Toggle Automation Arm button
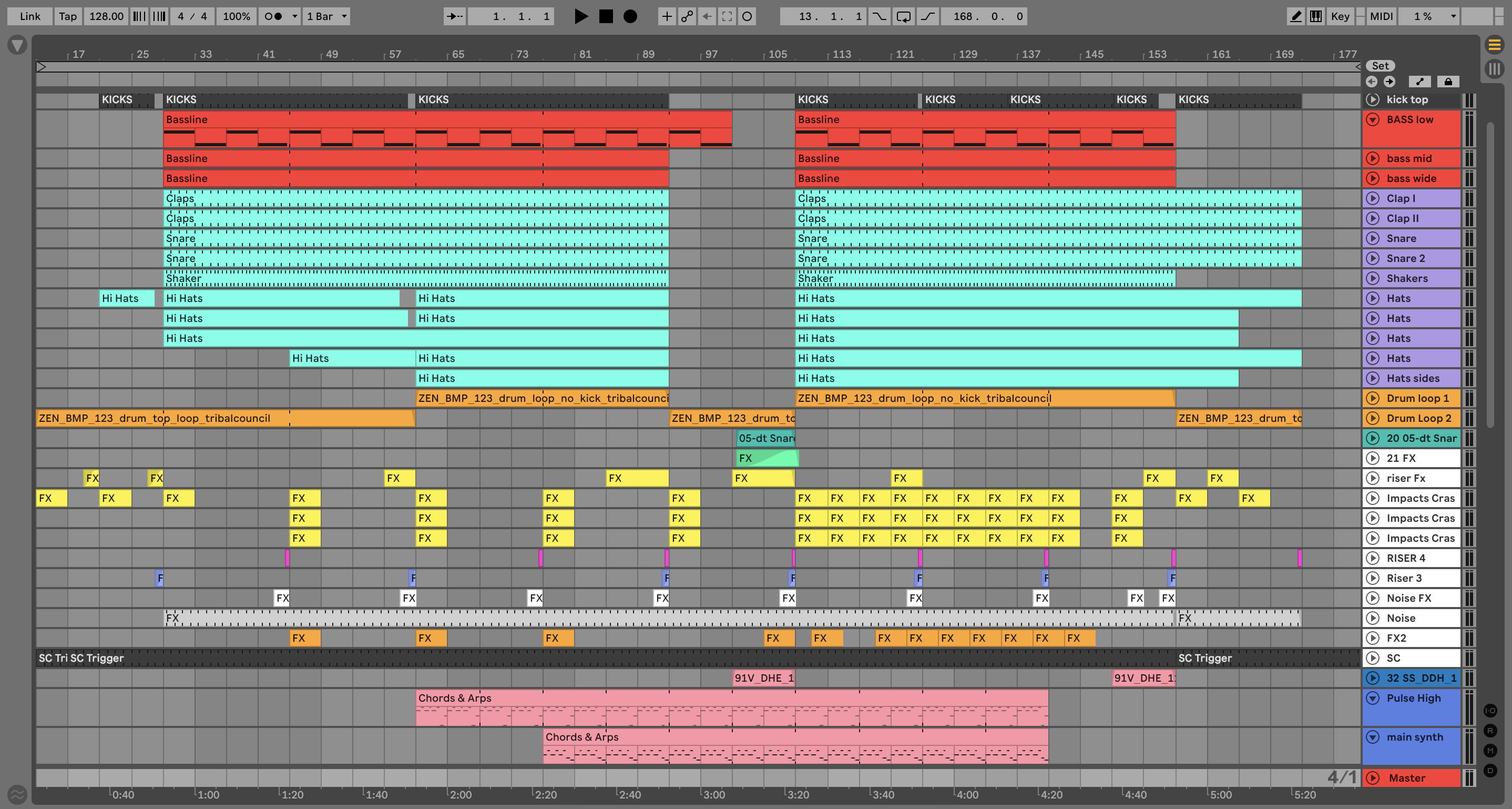1512x809 pixels. tap(687, 16)
